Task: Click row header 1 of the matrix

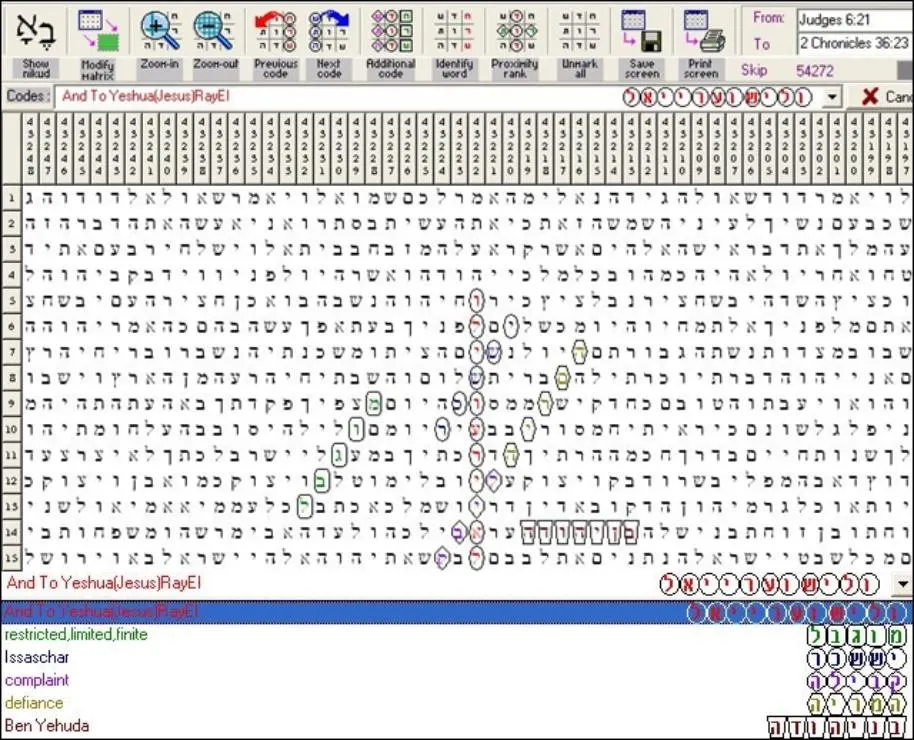Action: click(x=11, y=198)
